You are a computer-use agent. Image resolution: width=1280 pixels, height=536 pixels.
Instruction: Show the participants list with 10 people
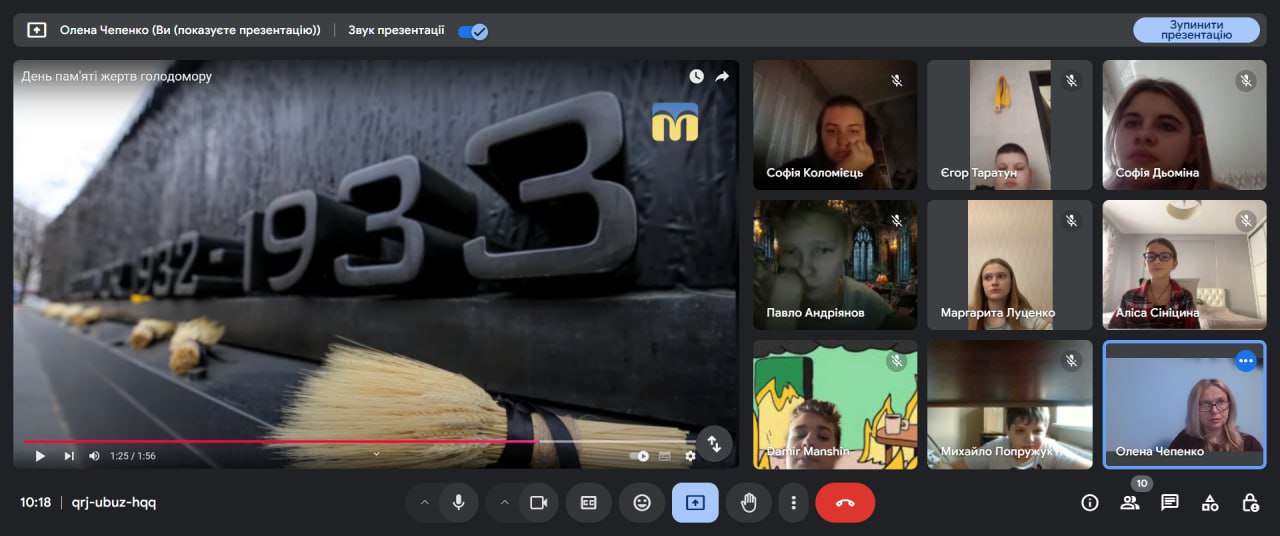[x=1130, y=503]
